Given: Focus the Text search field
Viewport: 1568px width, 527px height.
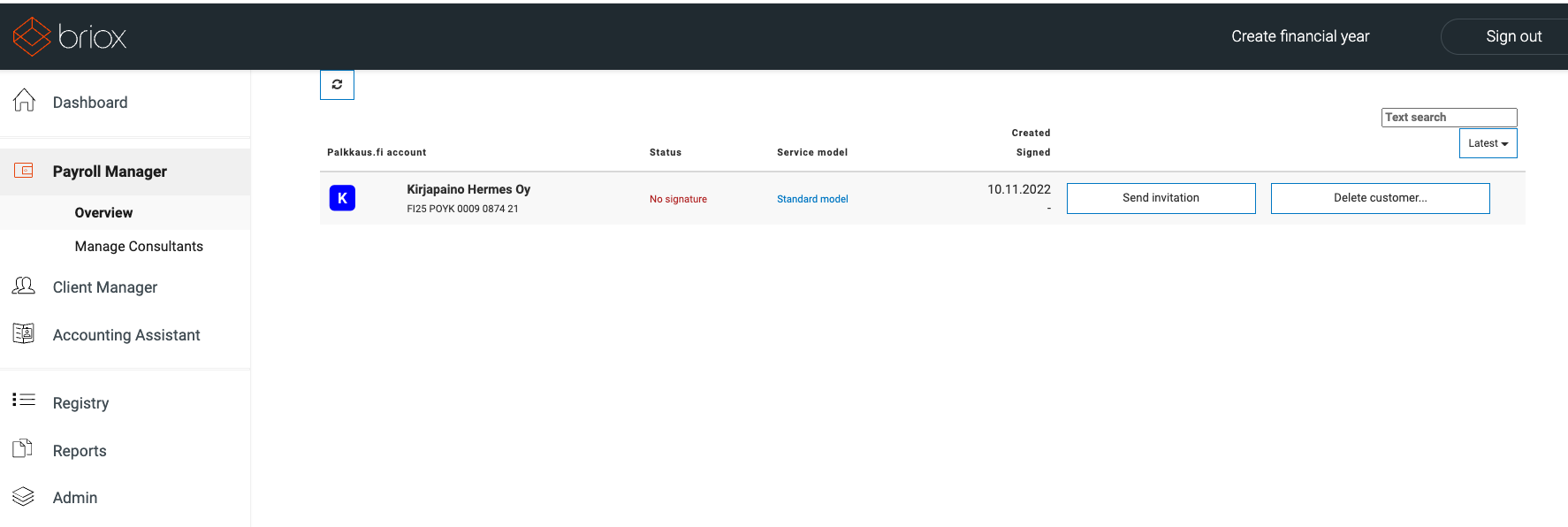Looking at the screenshot, I should click(x=1449, y=118).
